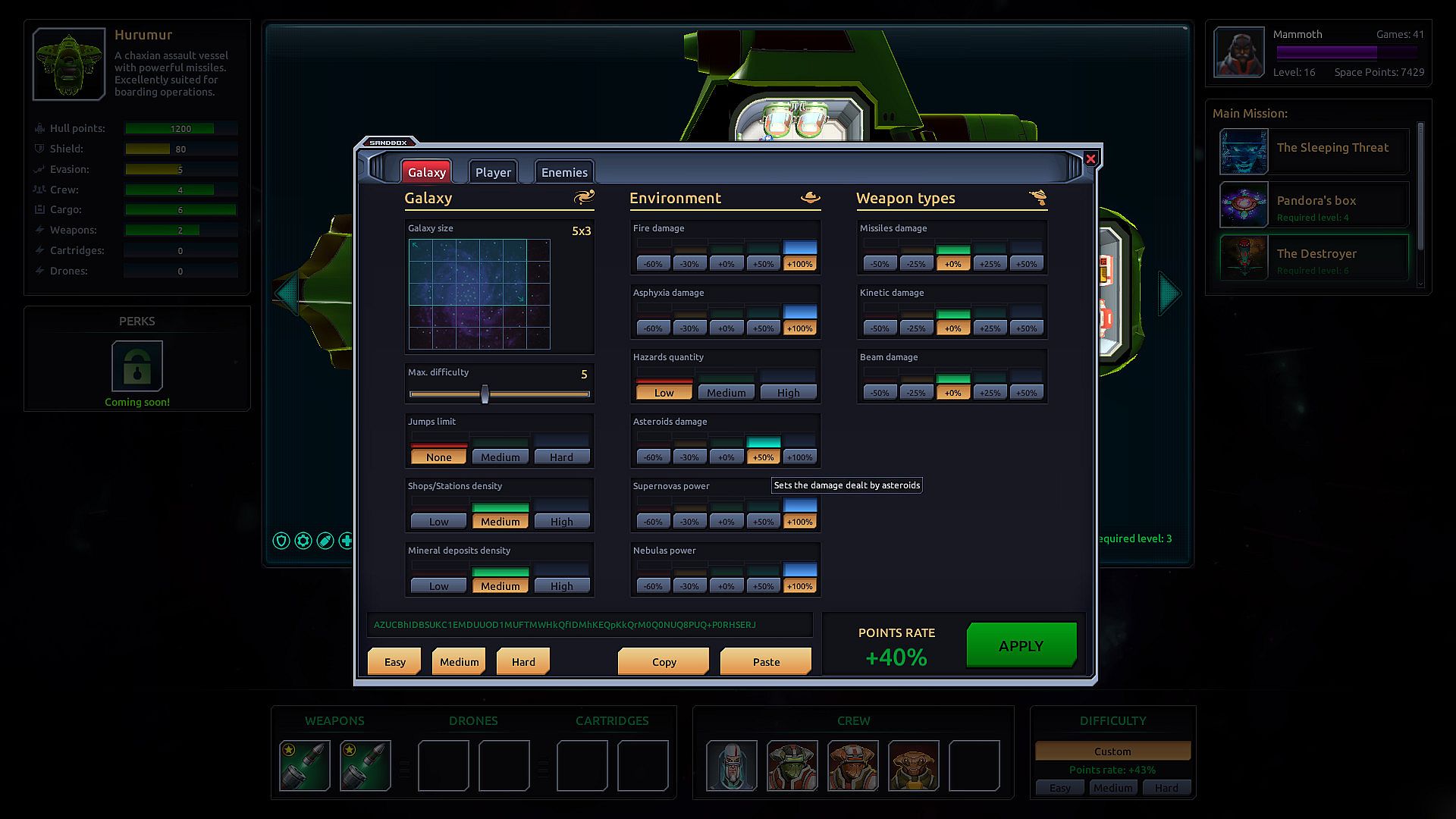
Task: Set Jumps limit to Hard
Action: tap(561, 457)
